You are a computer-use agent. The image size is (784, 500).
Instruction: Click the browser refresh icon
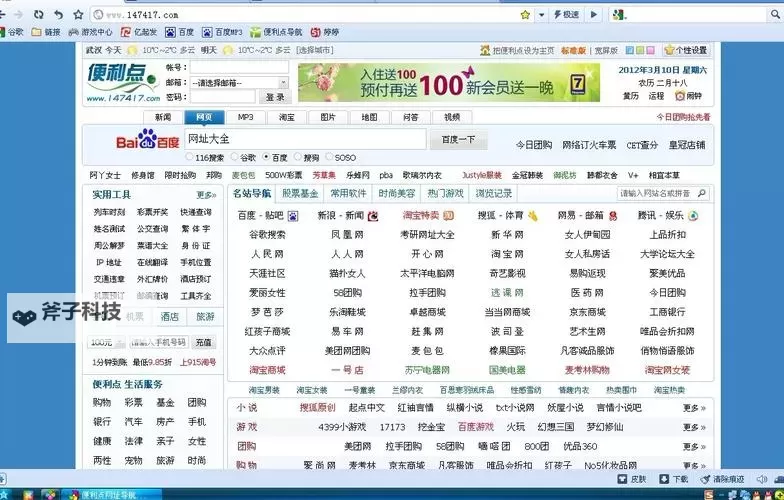click(38, 14)
